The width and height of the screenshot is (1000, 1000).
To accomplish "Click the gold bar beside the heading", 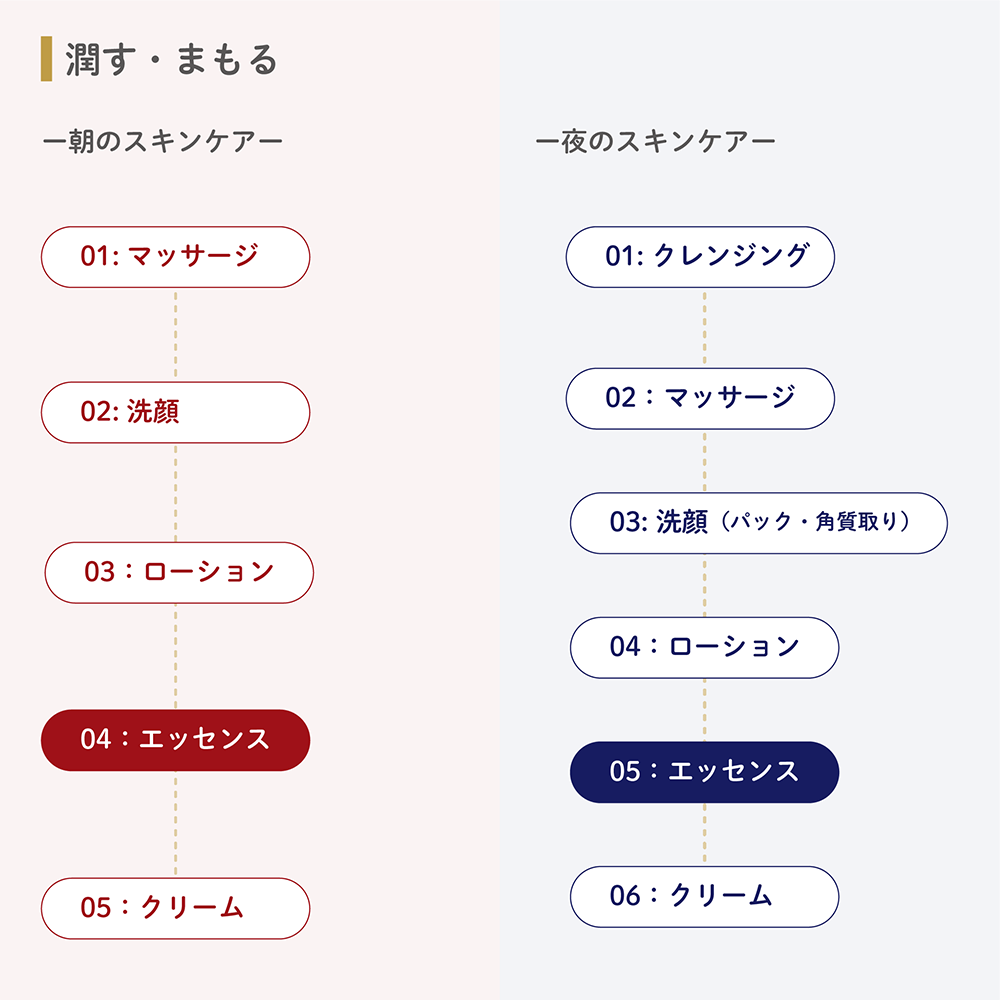I will coord(47,59).
